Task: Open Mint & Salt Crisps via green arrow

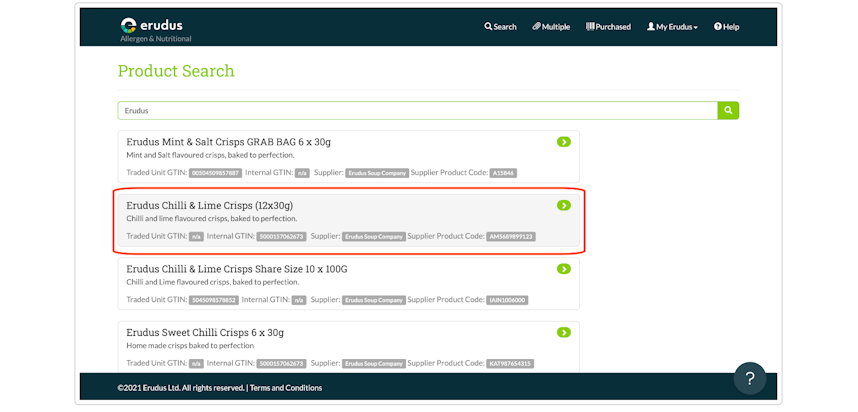Action: click(x=564, y=142)
